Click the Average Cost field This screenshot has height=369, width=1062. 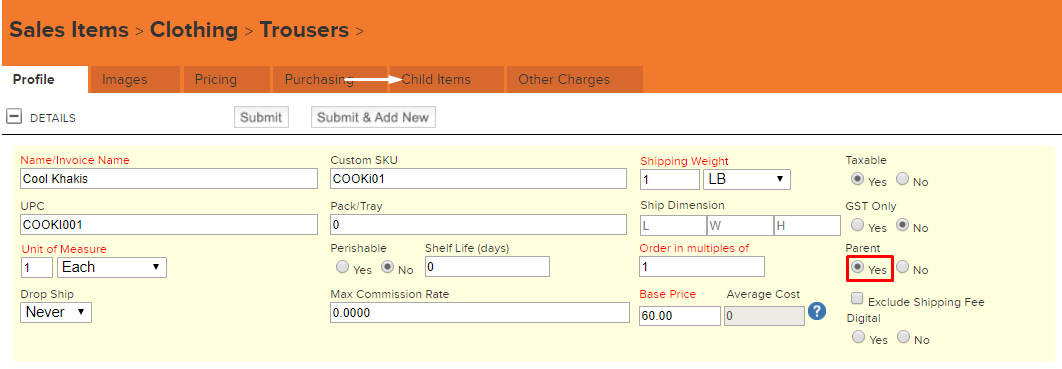pos(765,316)
